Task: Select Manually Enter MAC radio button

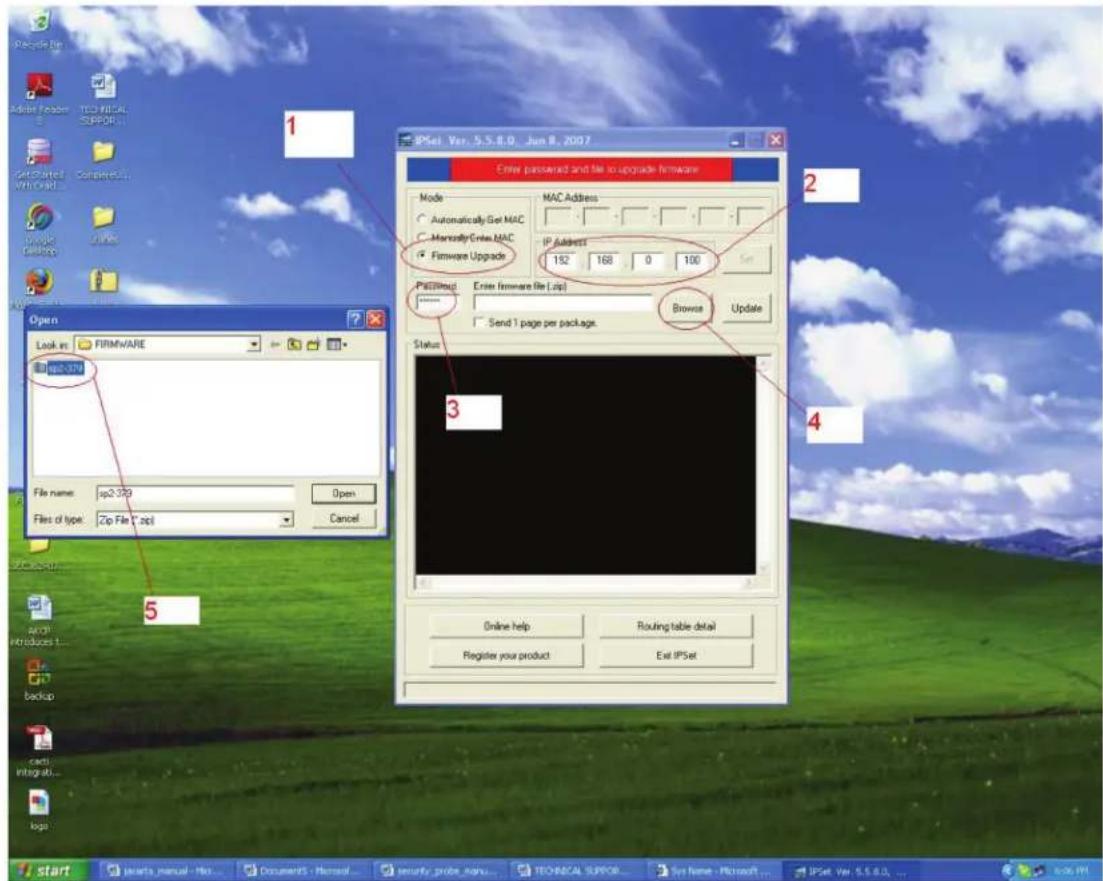Action: pyautogui.click(x=422, y=238)
